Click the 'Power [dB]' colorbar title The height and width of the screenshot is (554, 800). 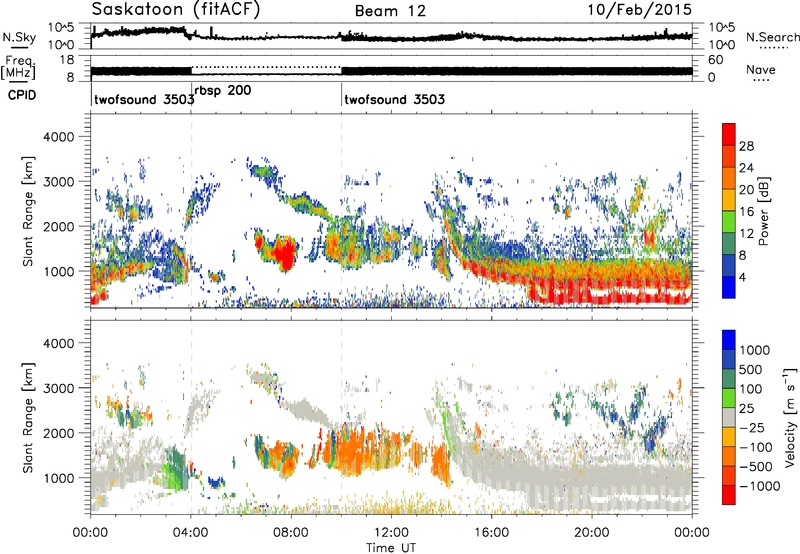click(x=764, y=211)
